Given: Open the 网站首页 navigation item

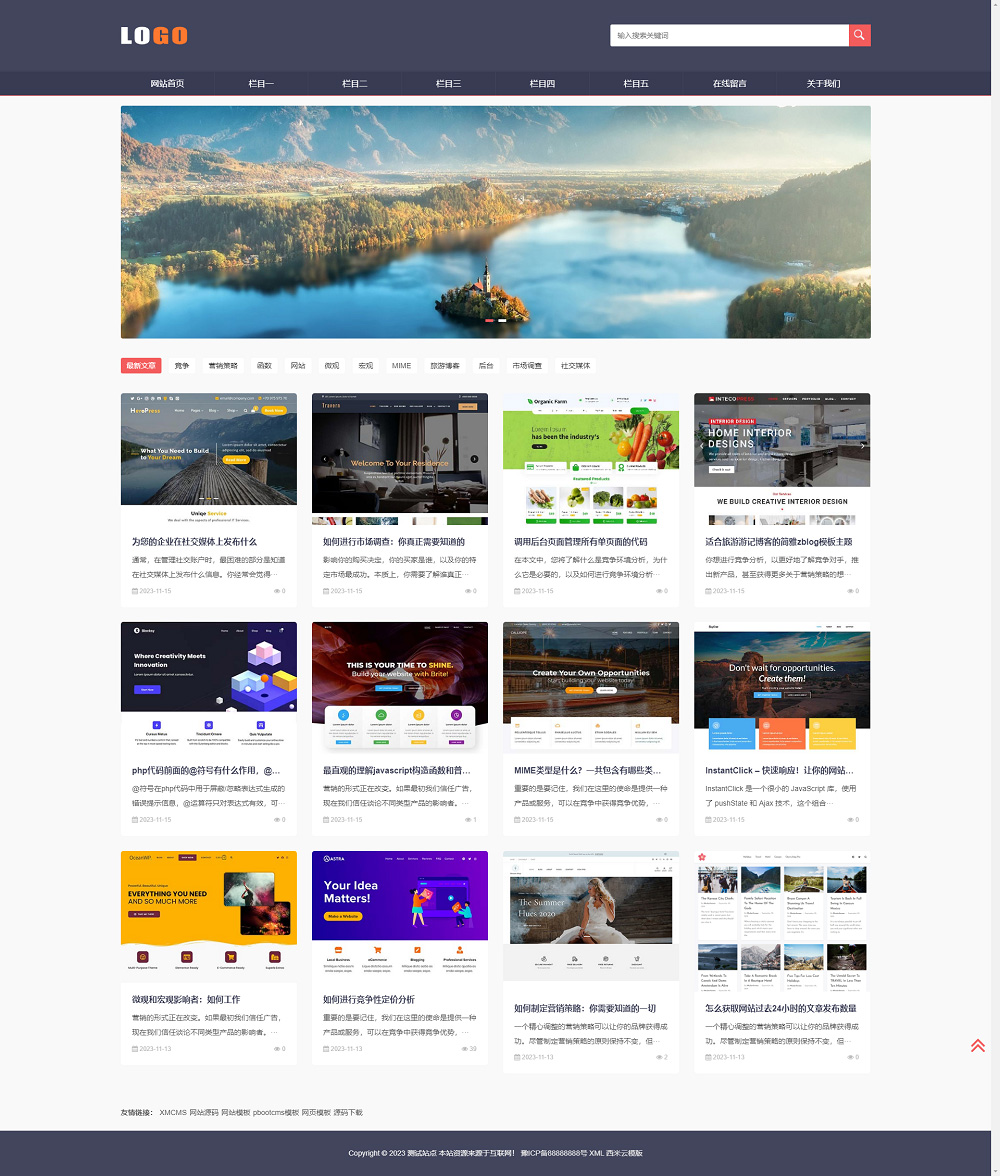Looking at the screenshot, I should (167, 84).
